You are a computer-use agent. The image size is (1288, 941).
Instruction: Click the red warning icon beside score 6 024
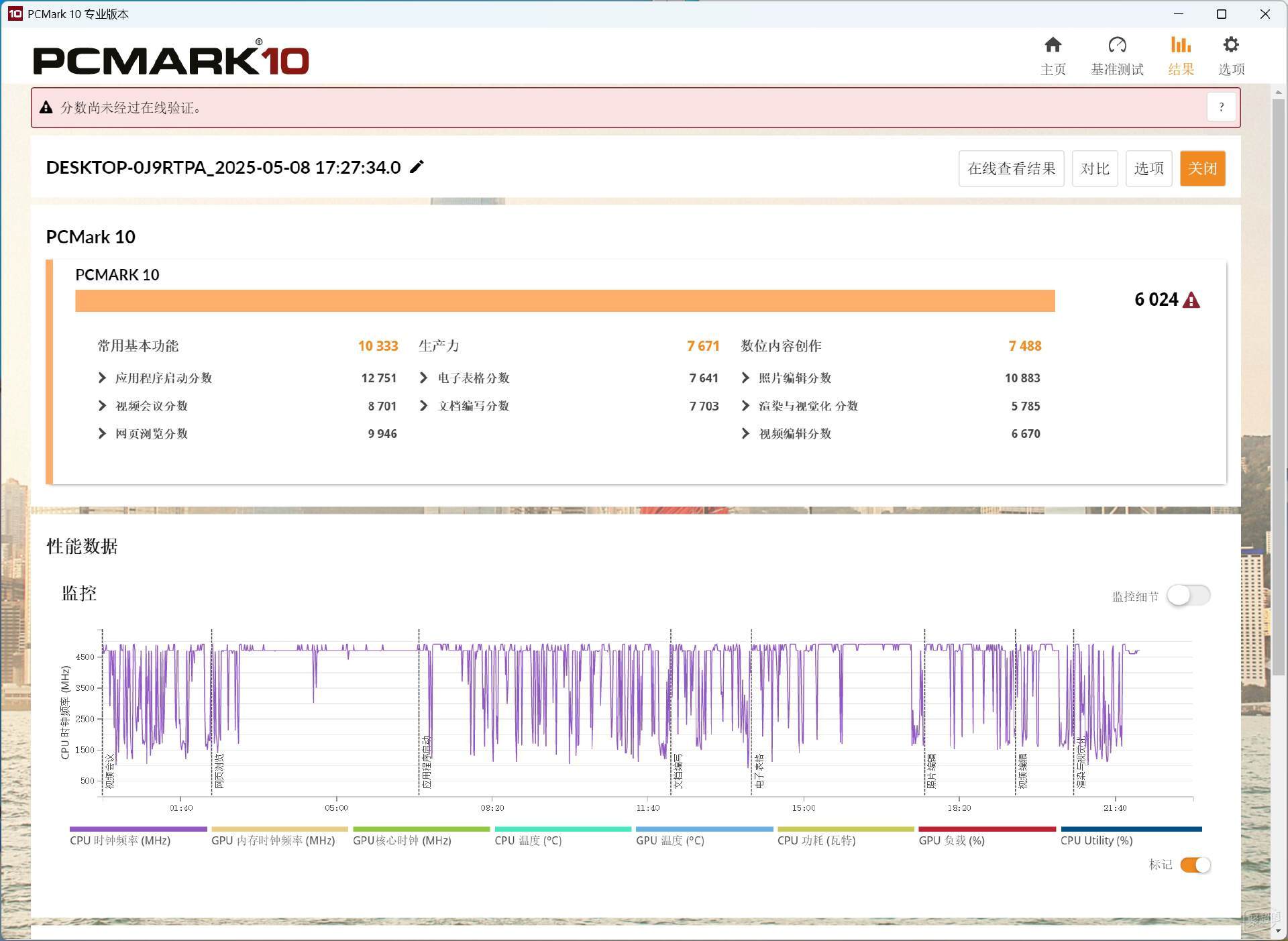pos(1191,300)
